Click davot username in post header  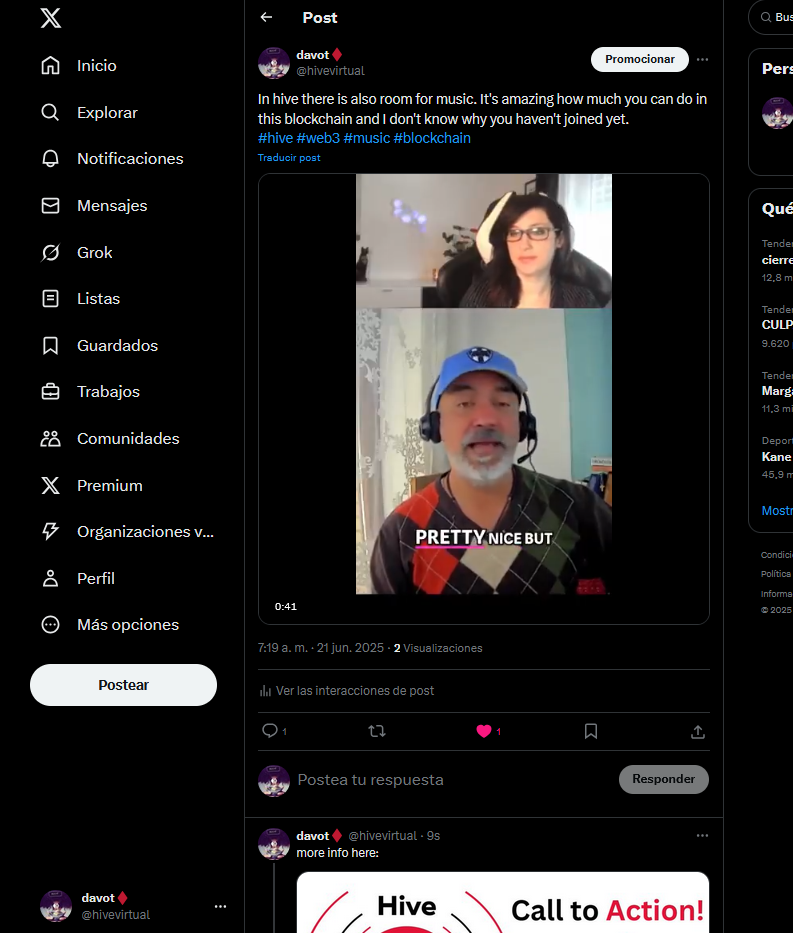tap(312, 55)
